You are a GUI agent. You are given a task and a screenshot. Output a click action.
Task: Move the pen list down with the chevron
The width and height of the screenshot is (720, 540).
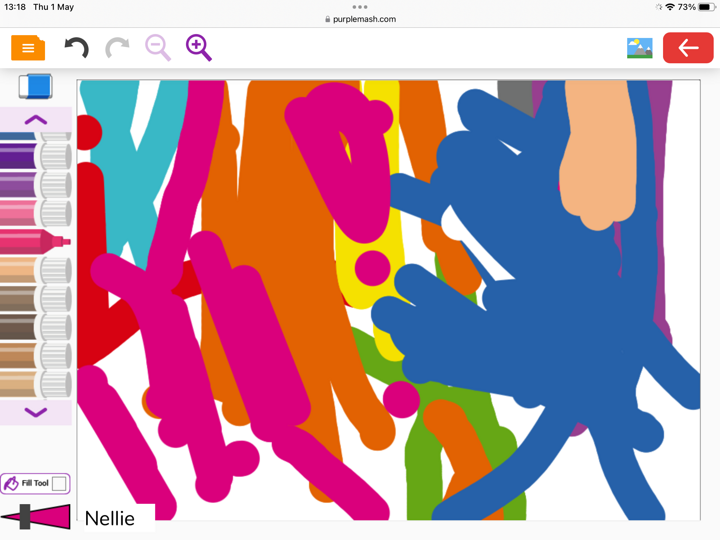36,412
